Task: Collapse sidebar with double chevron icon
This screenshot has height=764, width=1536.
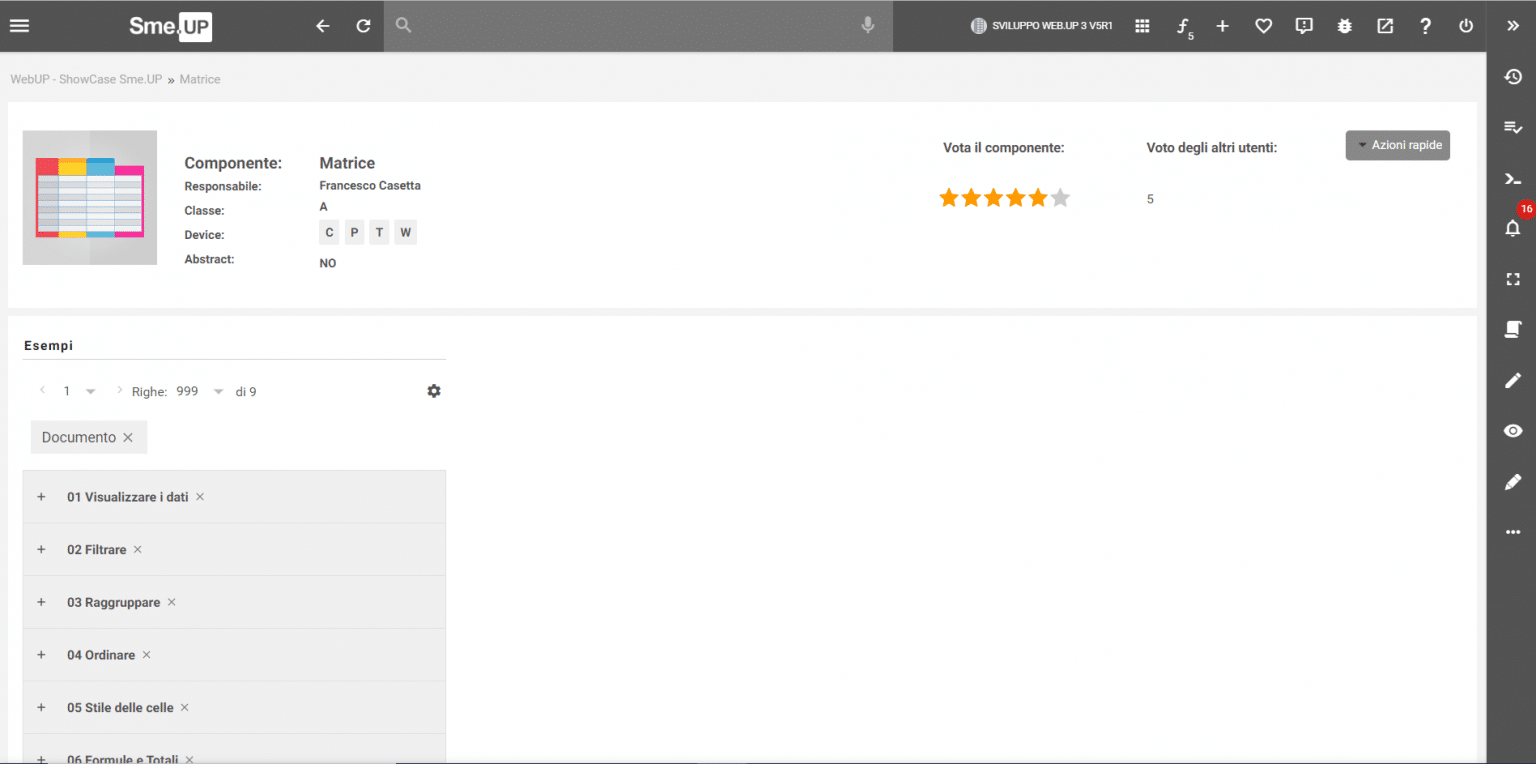Action: coord(1513,26)
